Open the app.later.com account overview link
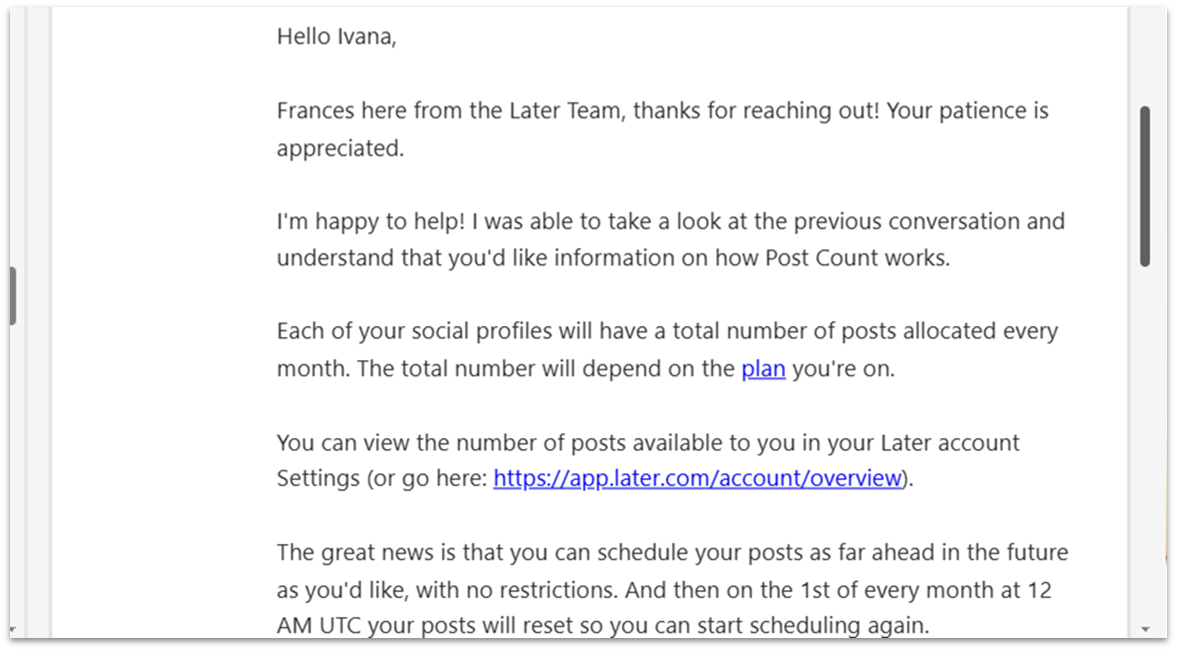Viewport: 1177px width, 651px height. [x=698, y=479]
